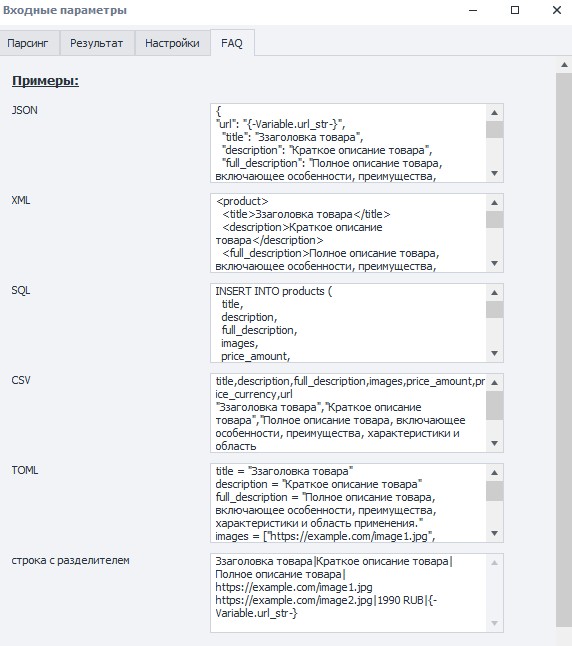
Task: Click the XML example scroll-up arrow
Action: [x=495, y=203]
